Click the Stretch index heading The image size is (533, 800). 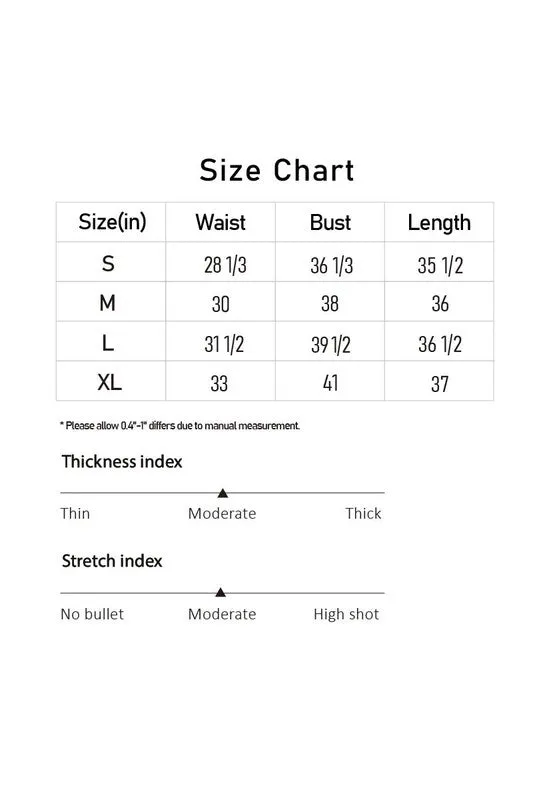(x=112, y=561)
